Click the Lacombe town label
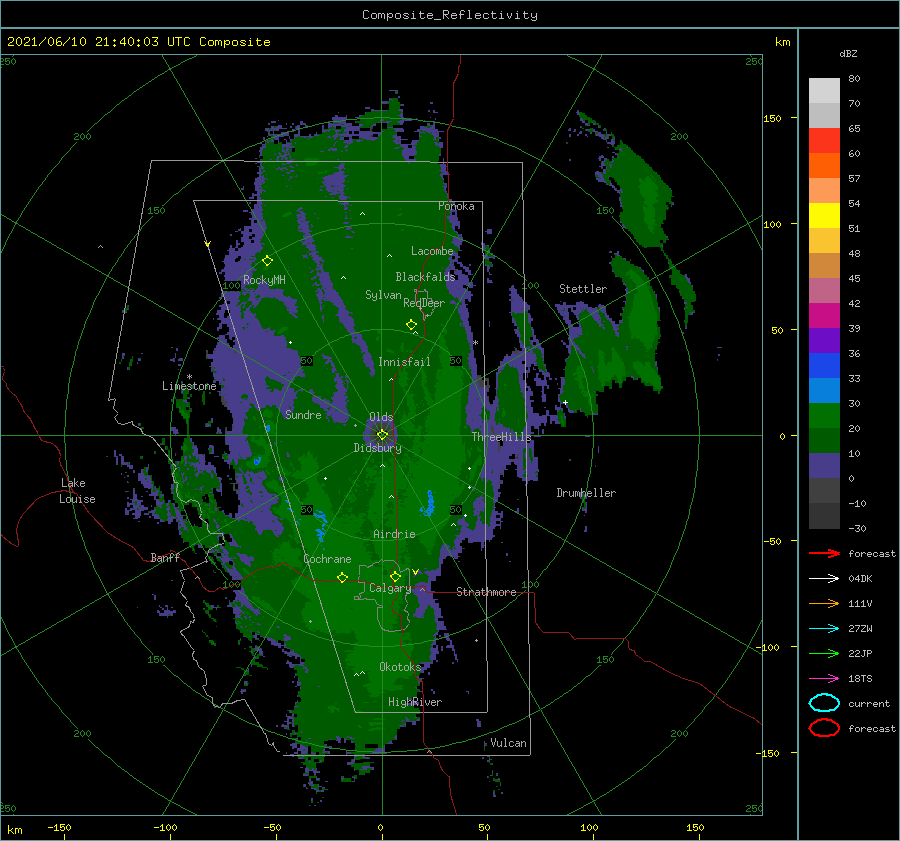Viewport: 900px width, 841px height. (432, 251)
